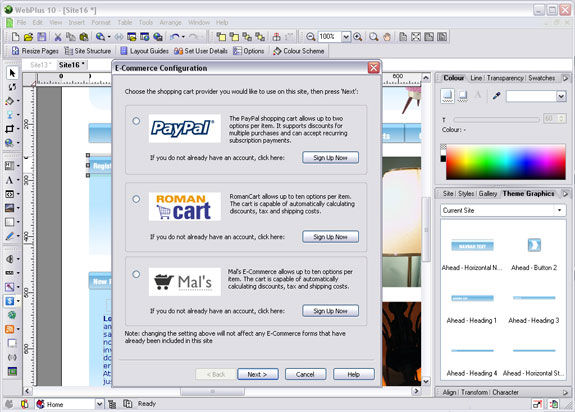575x412 pixels.
Task: Open the zoom percentage dropdown
Action: (346, 37)
